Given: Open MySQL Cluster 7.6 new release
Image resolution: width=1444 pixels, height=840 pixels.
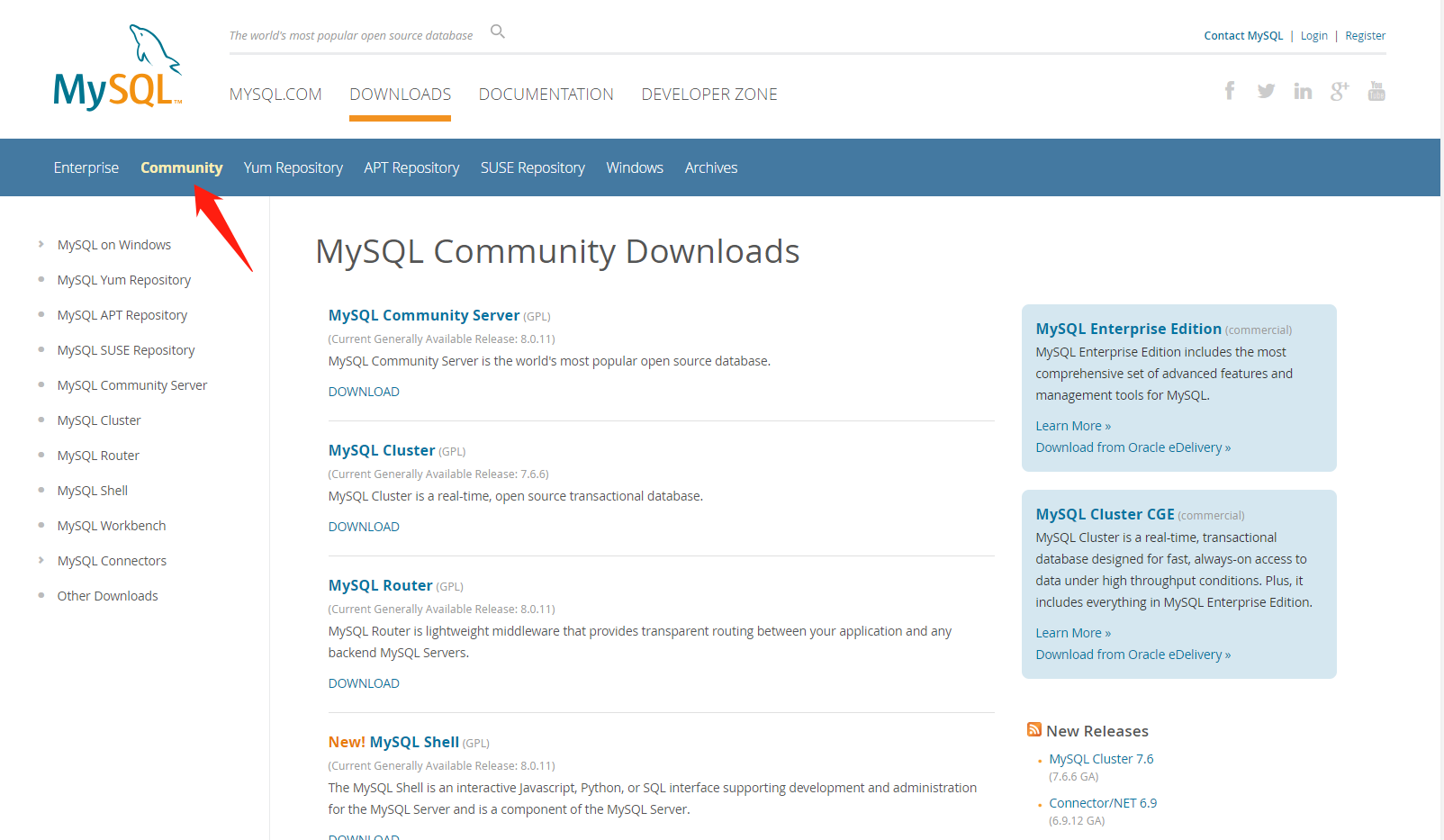Looking at the screenshot, I should (1101, 759).
